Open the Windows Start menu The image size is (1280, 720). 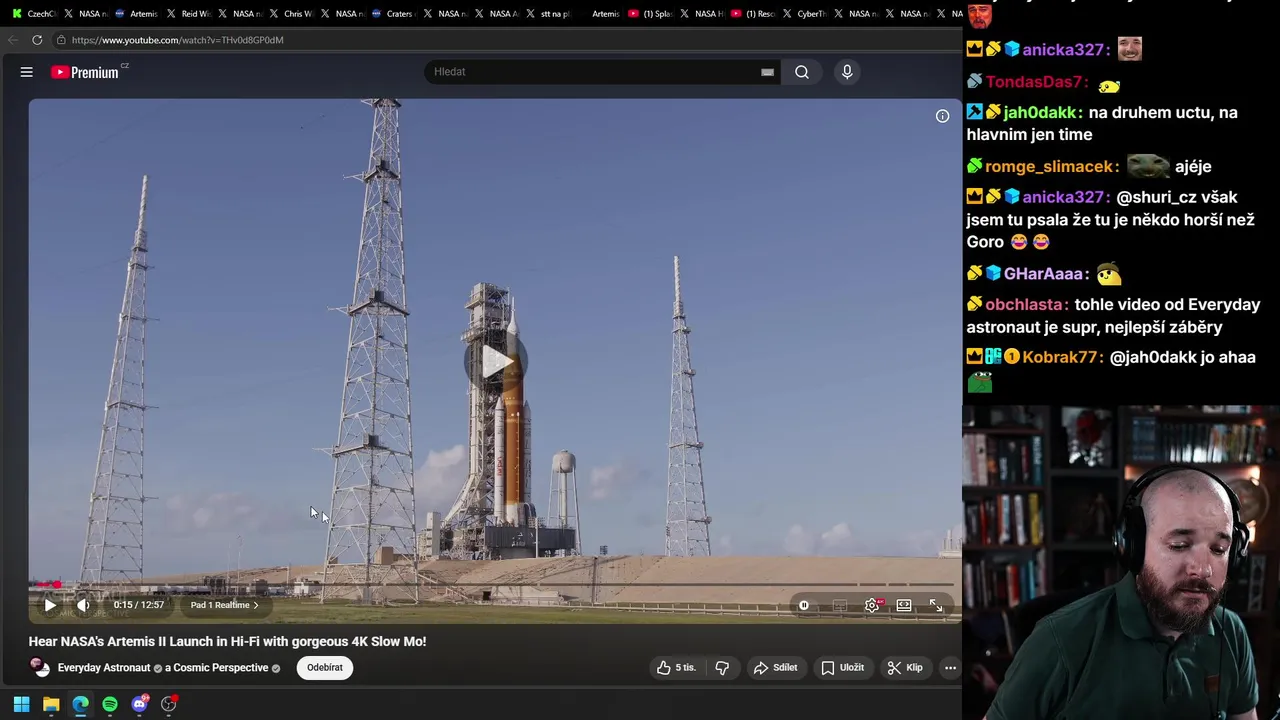tap(21, 704)
